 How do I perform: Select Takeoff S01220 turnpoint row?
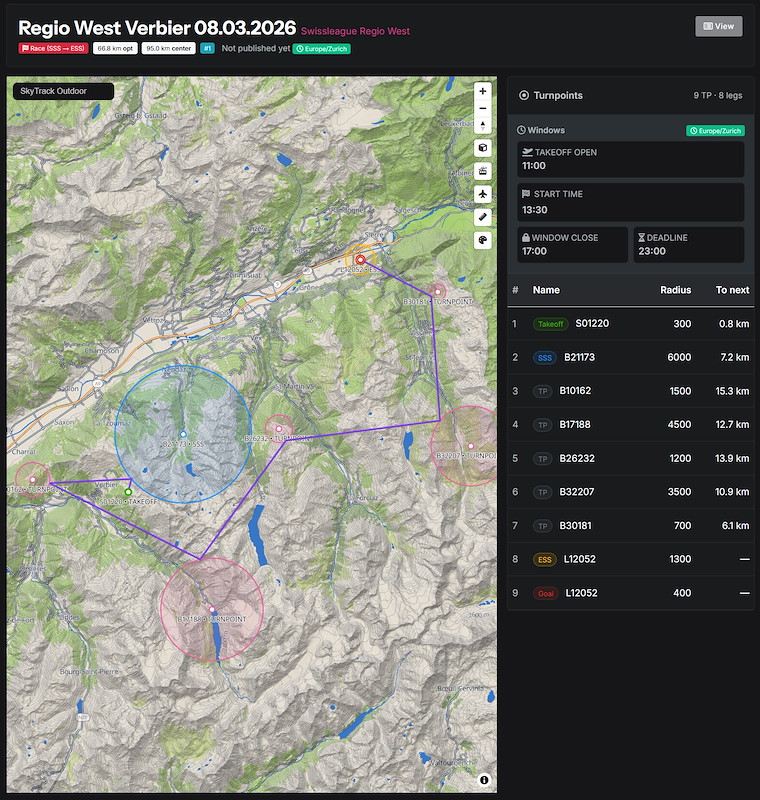(630, 324)
